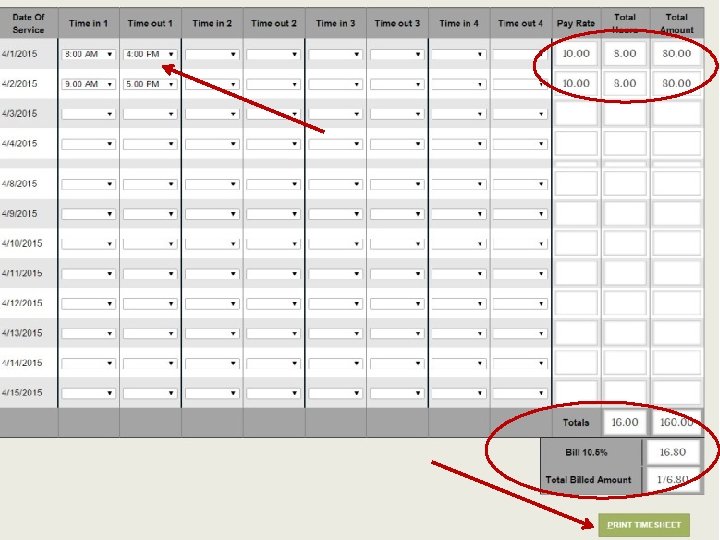Screen dimensions: 720x540
Task: Open Time in 4 dropdown for 4/9/2015
Action: click(459, 214)
